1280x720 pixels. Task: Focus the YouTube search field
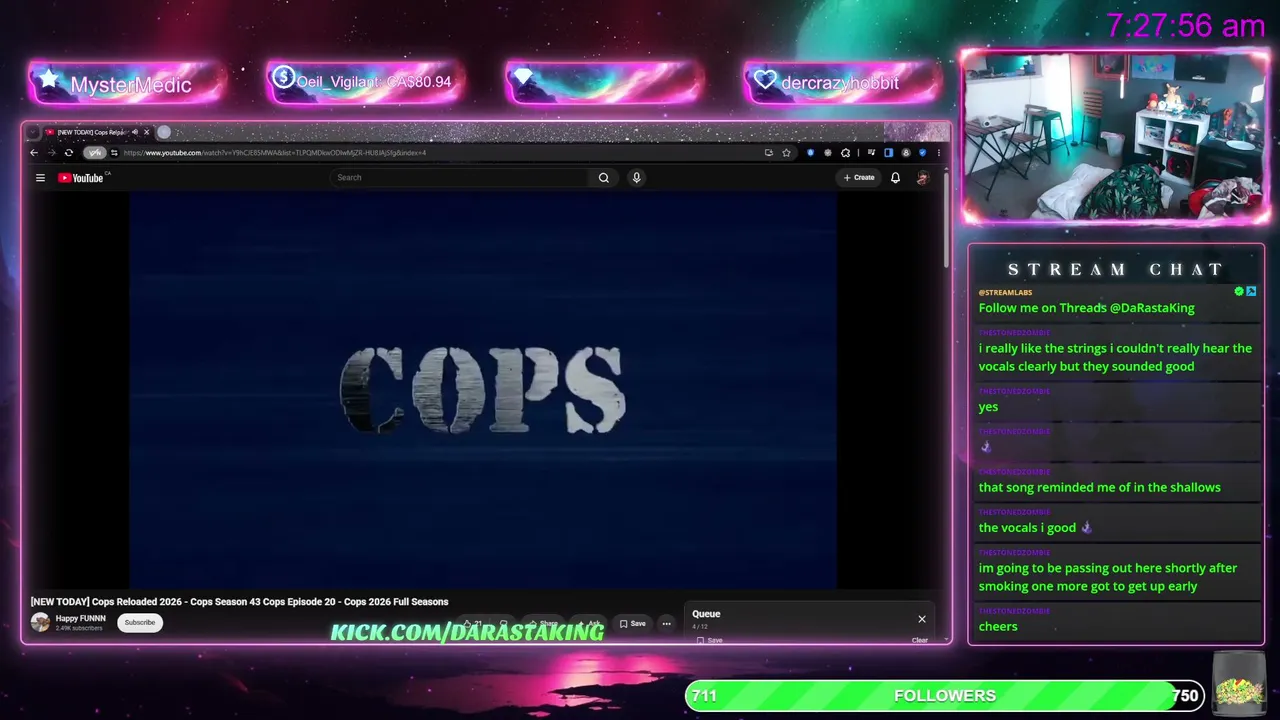click(x=461, y=178)
